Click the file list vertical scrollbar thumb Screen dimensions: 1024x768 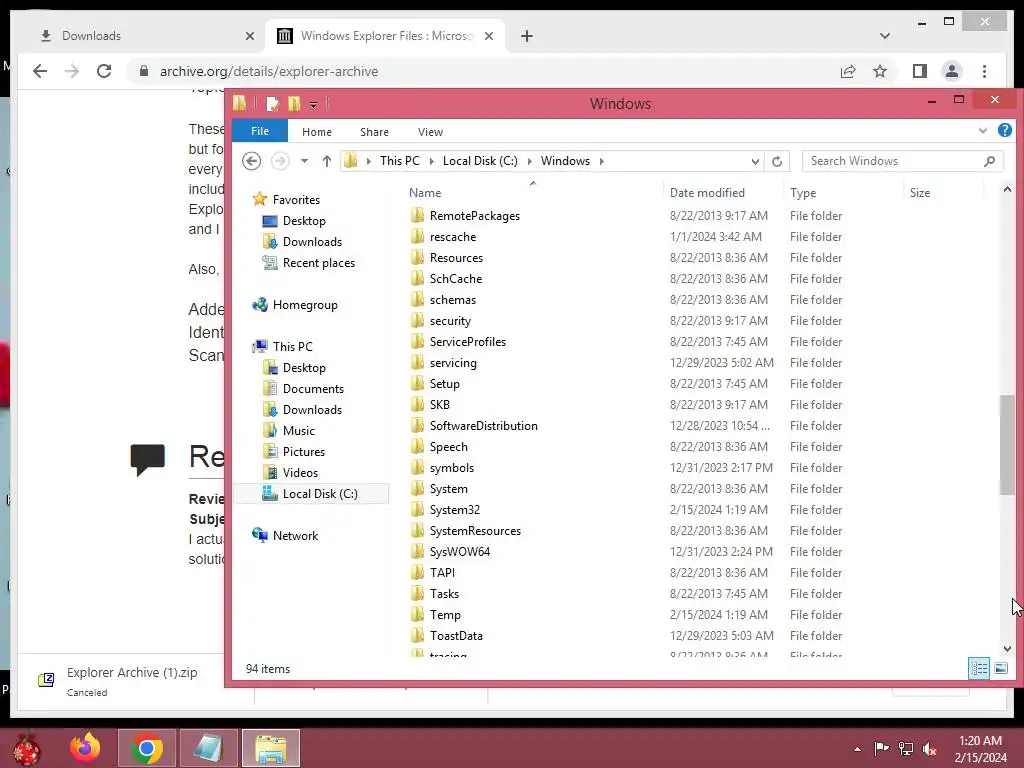pos(1006,445)
